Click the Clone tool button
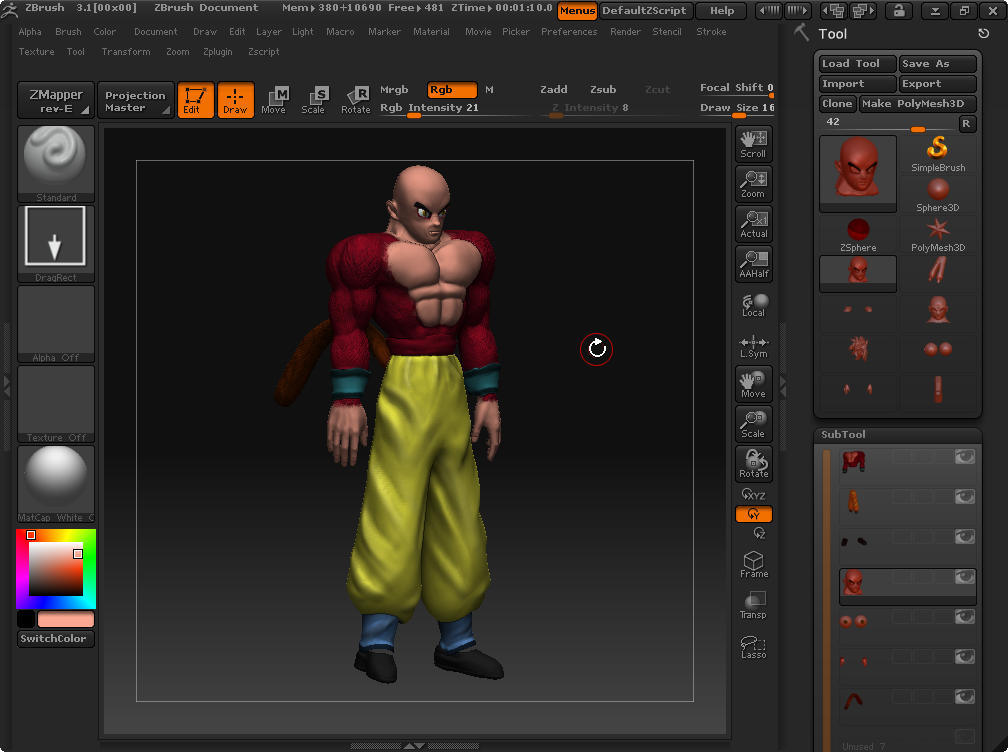Viewport: 1008px width, 752px height. pos(838,103)
